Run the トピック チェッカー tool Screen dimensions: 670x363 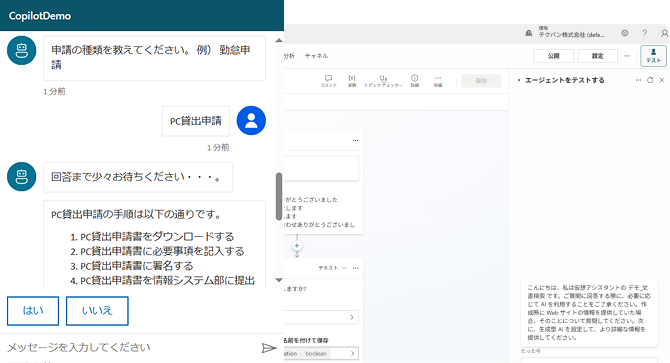[x=383, y=81]
